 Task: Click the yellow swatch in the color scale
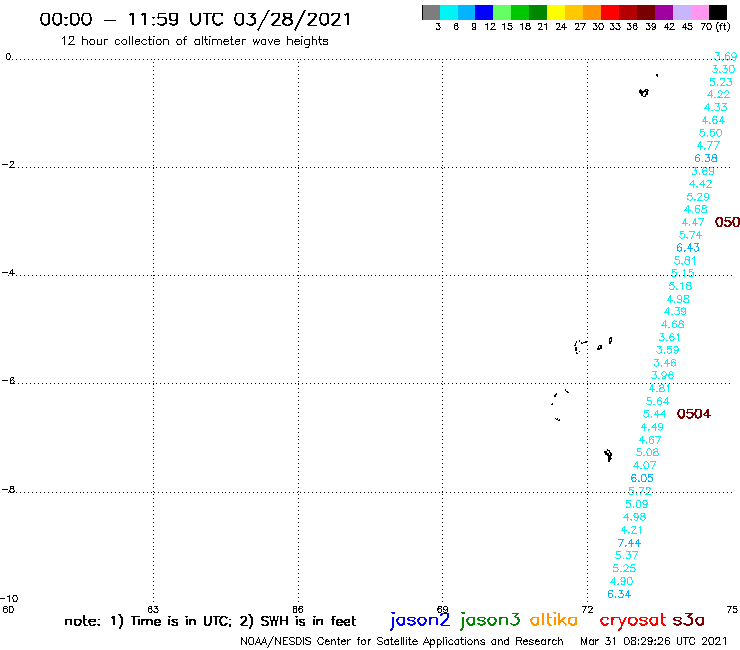coord(556,12)
